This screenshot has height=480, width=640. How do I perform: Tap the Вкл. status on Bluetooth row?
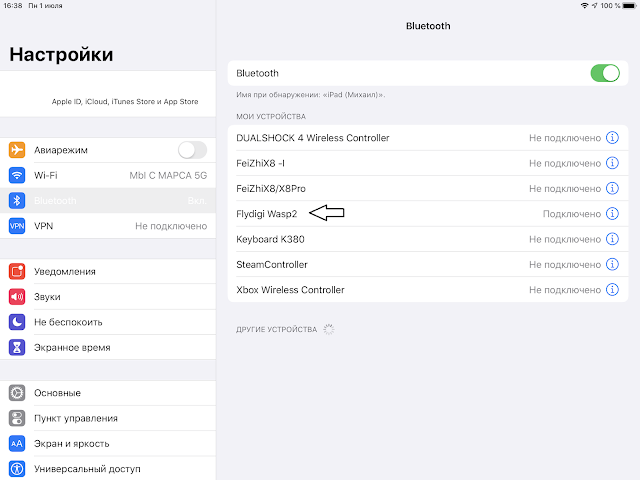197,201
